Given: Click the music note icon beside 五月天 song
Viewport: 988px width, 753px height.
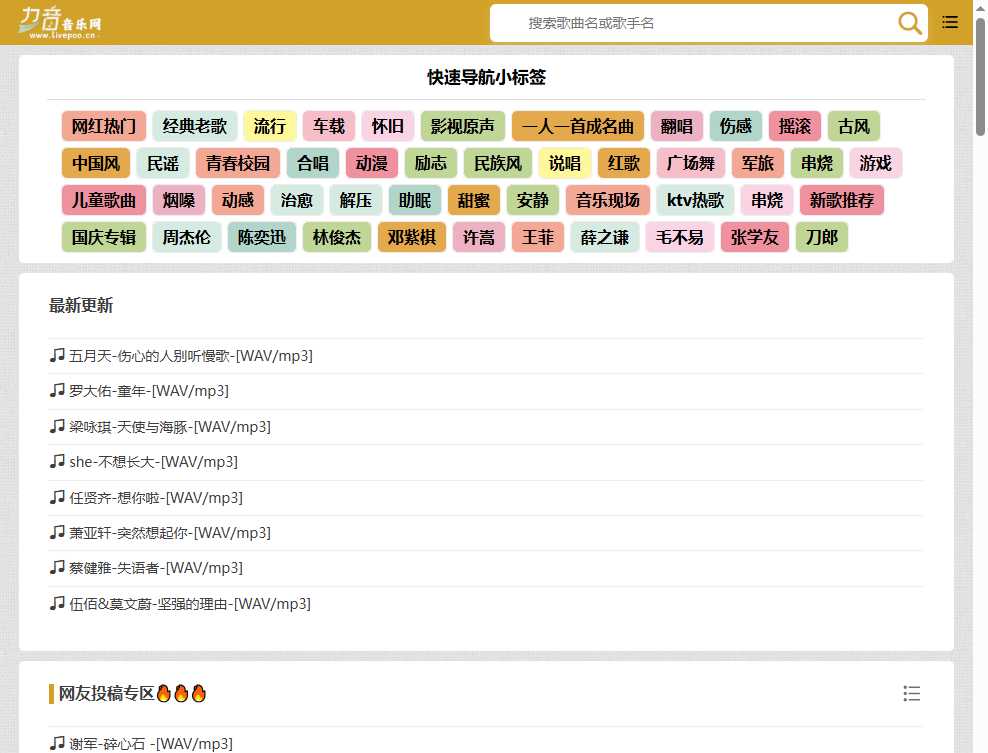Looking at the screenshot, I should 57,354.
